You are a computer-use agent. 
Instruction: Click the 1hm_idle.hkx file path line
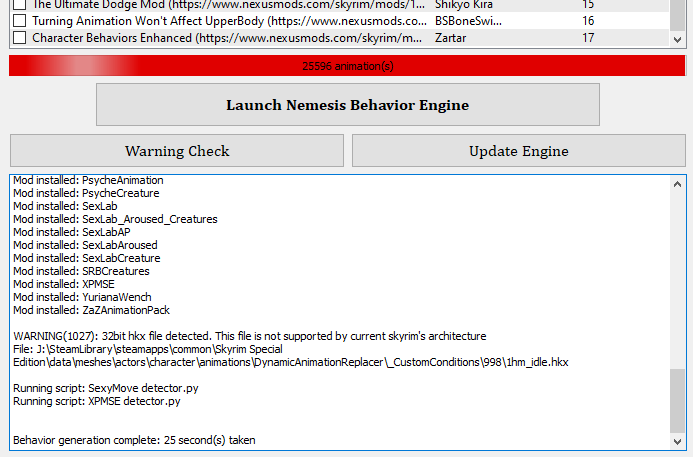(291, 362)
